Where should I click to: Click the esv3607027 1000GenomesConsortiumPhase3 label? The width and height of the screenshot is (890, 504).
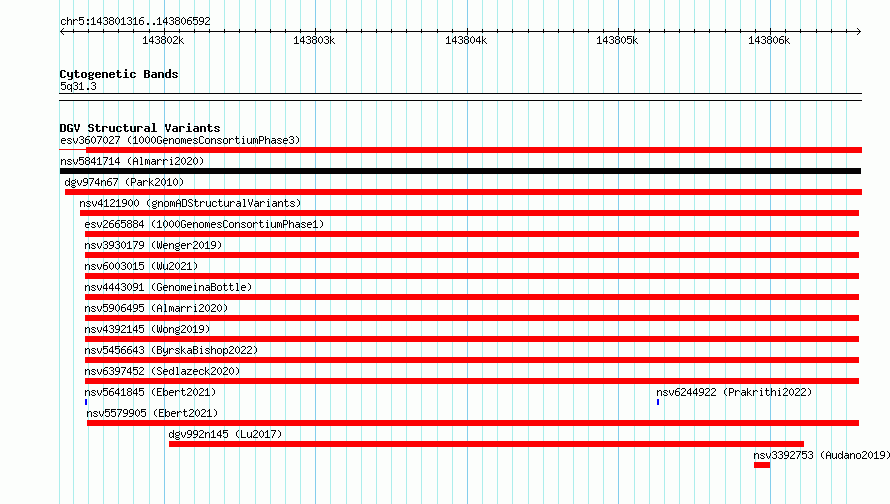pyautogui.click(x=180, y=140)
